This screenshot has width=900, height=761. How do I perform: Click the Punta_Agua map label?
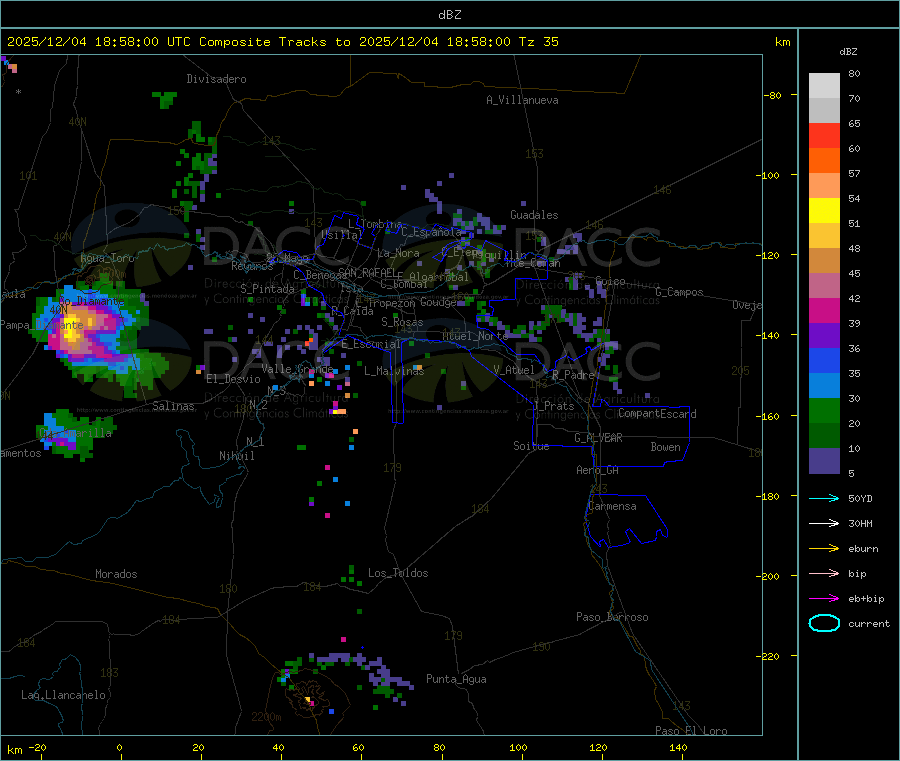point(456,679)
